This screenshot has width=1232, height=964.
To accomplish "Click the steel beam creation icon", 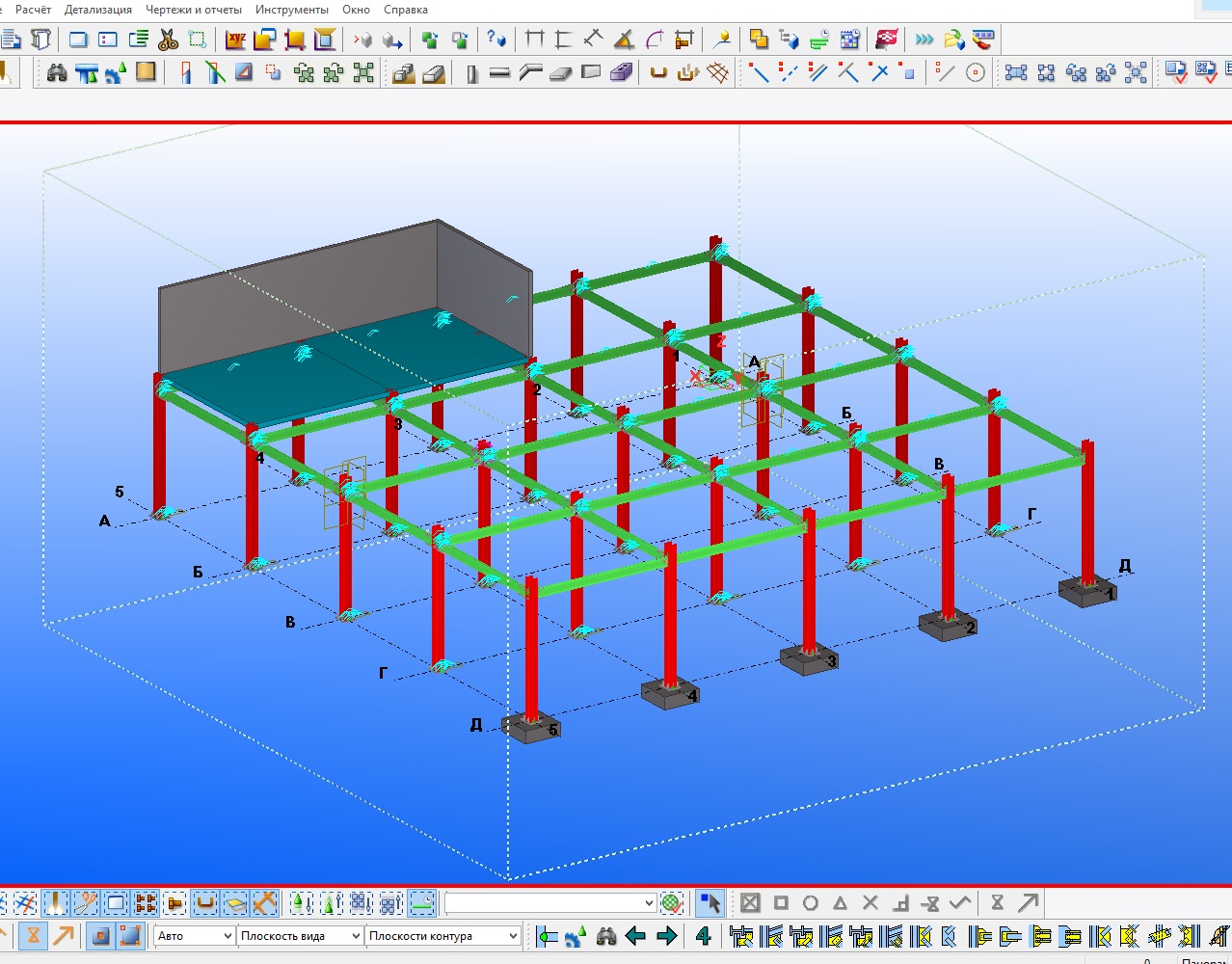I will coord(499,73).
